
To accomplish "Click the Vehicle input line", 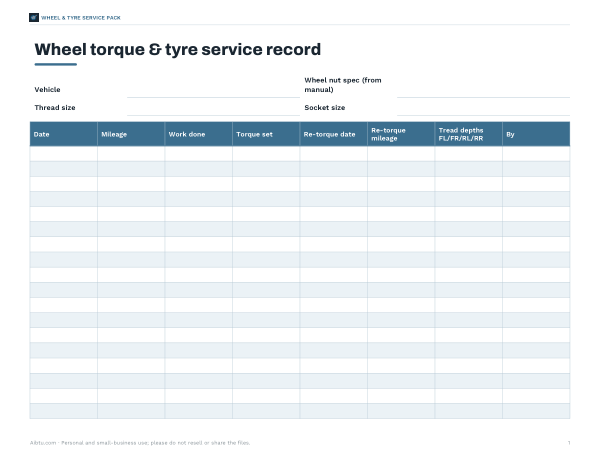I will (x=213, y=90).
